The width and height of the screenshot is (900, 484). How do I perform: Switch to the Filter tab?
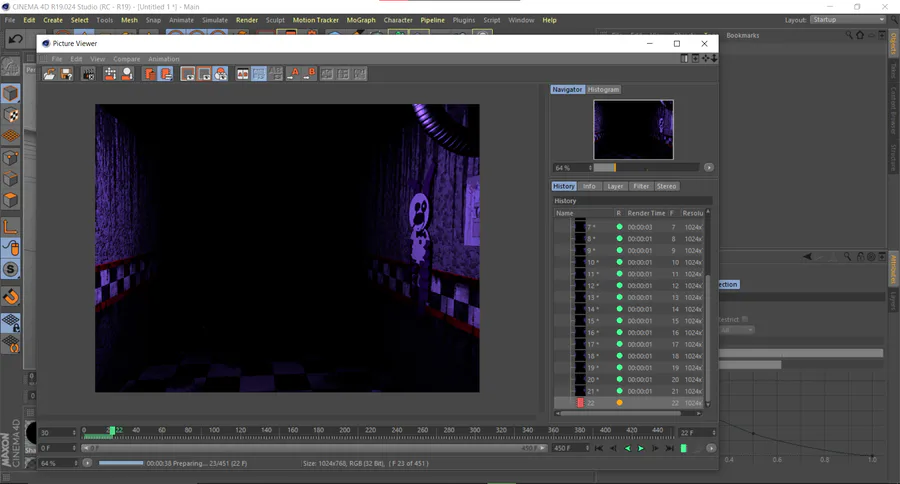coord(641,186)
